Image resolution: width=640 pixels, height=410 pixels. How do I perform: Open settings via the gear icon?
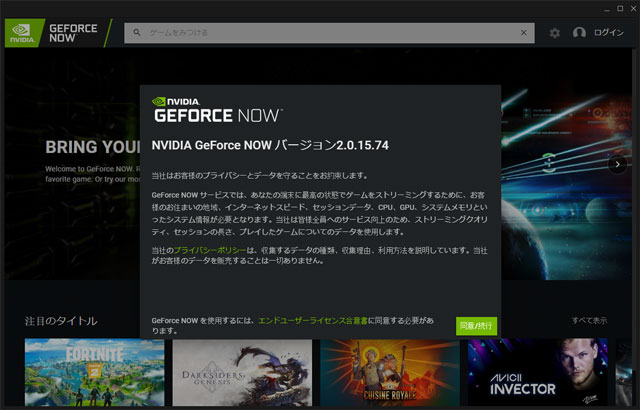click(554, 33)
